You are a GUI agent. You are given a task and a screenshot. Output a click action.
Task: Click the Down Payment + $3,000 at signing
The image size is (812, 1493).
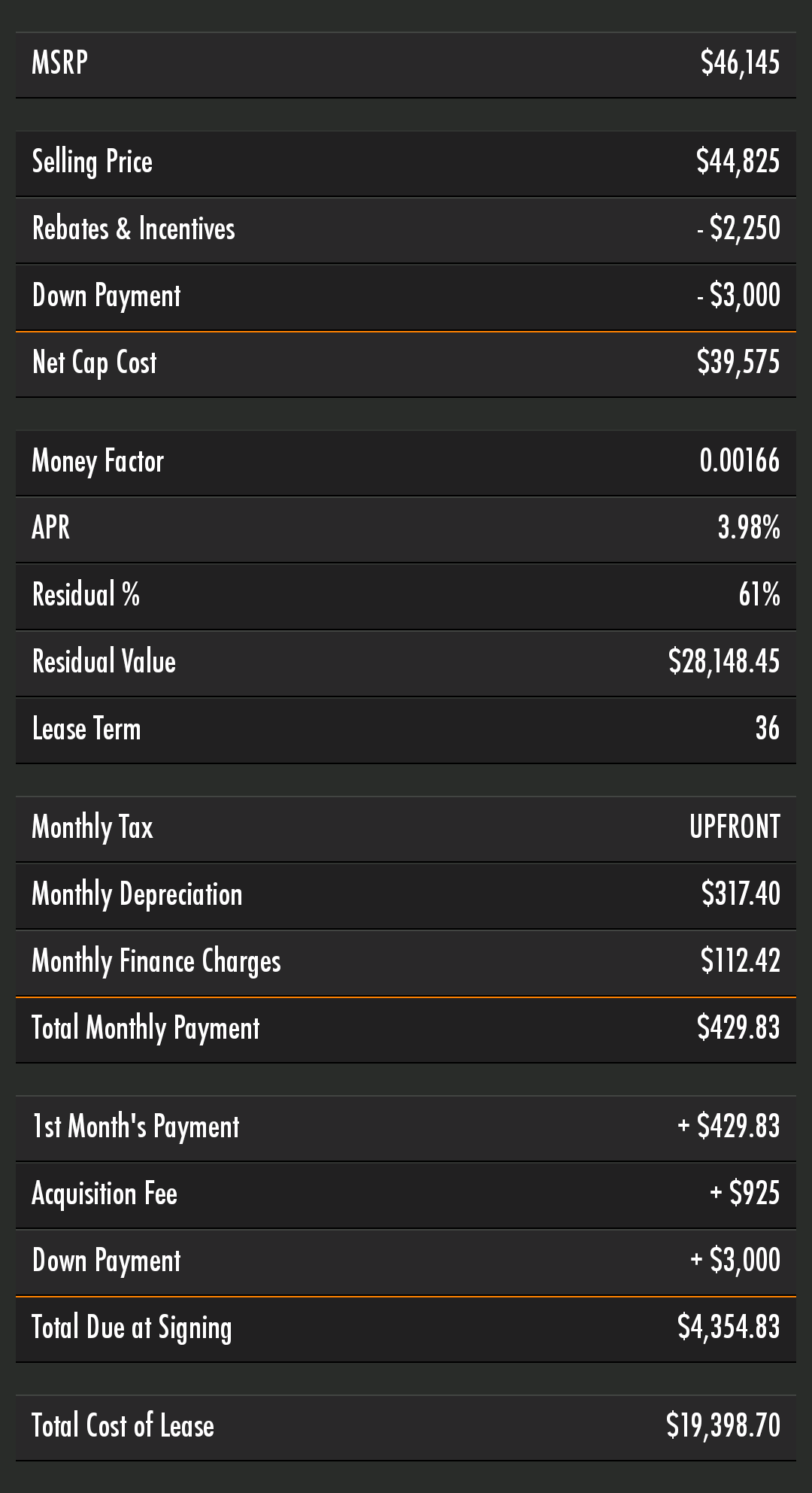(735, 1261)
